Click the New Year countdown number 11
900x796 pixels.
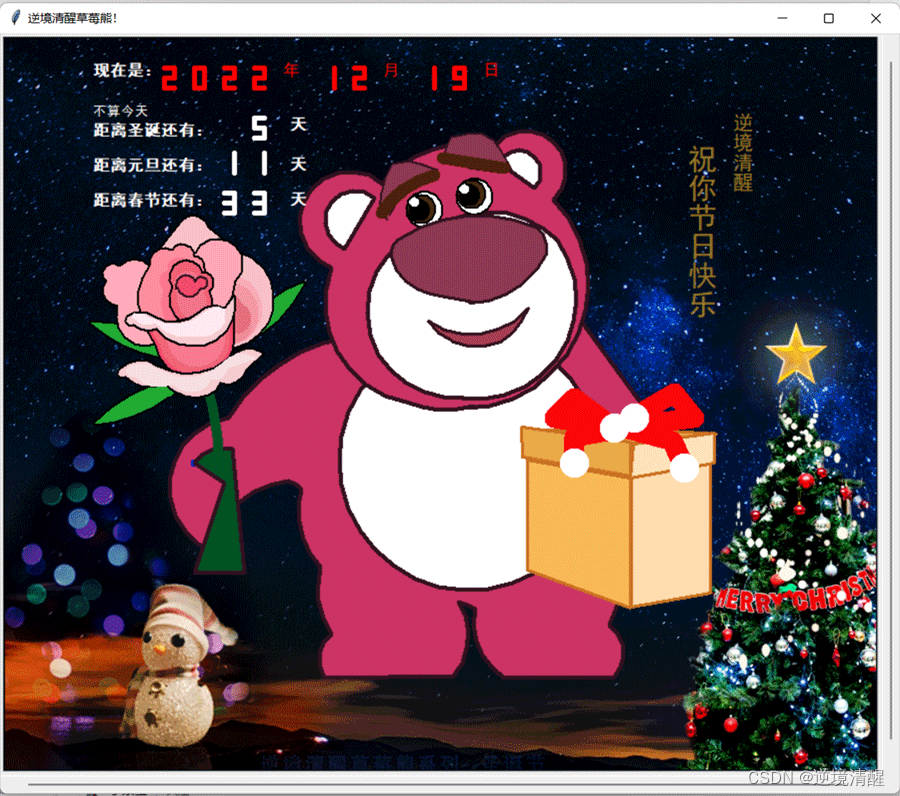coord(249,164)
